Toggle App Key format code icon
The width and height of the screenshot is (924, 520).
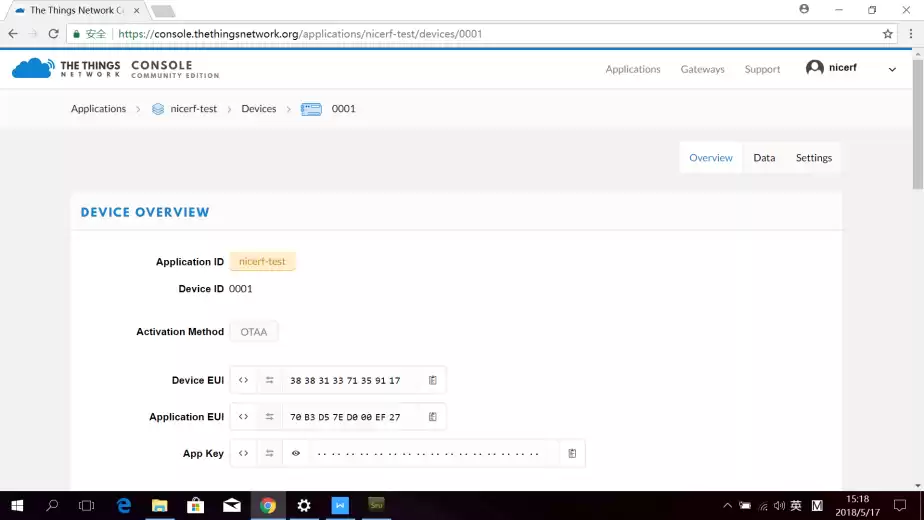[x=243, y=454]
